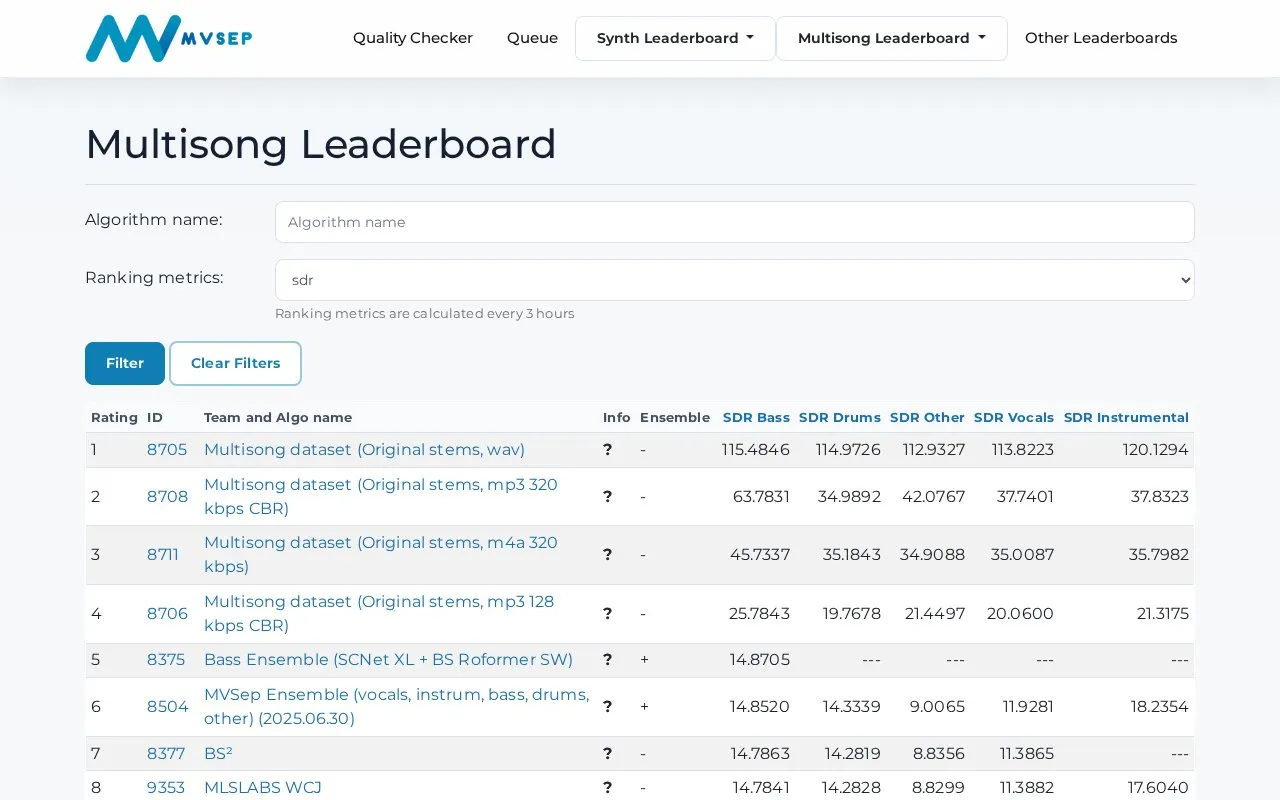
Task: Click info question mark for entry 8711
Action: point(607,554)
